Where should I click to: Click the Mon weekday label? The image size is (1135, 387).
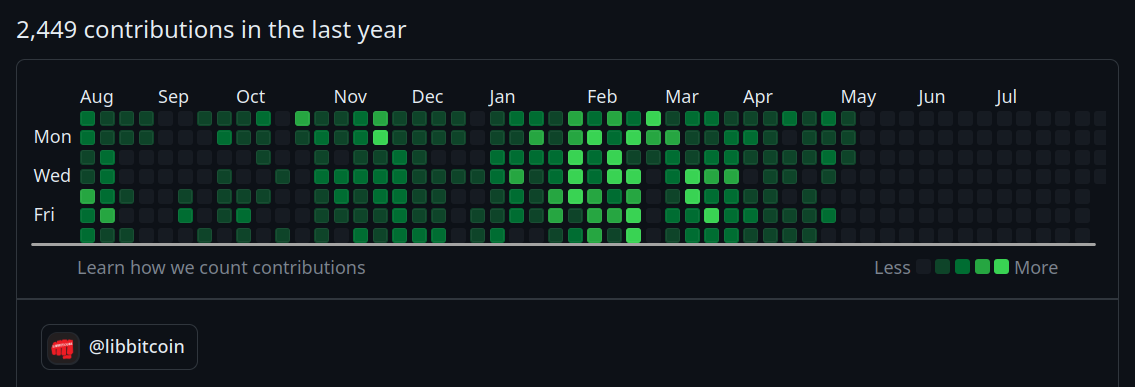[x=53, y=137]
